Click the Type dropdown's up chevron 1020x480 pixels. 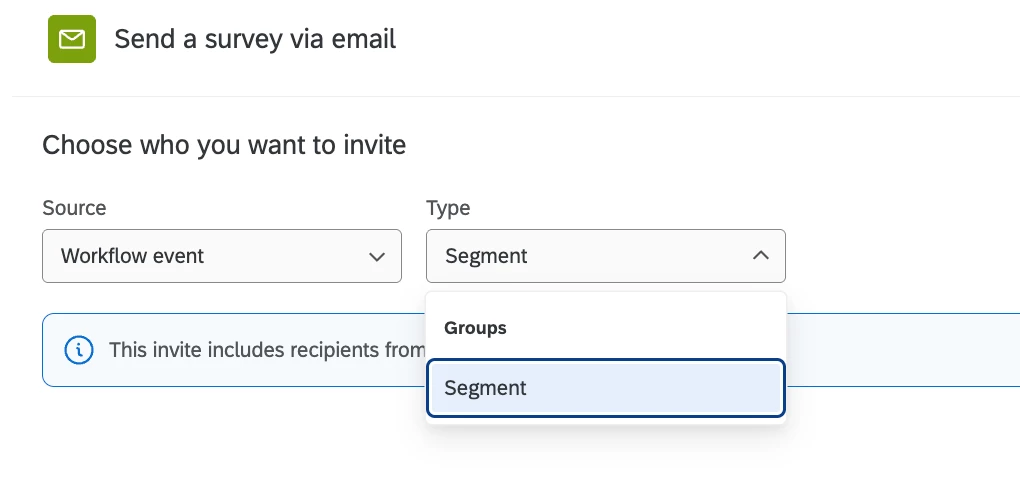761,256
